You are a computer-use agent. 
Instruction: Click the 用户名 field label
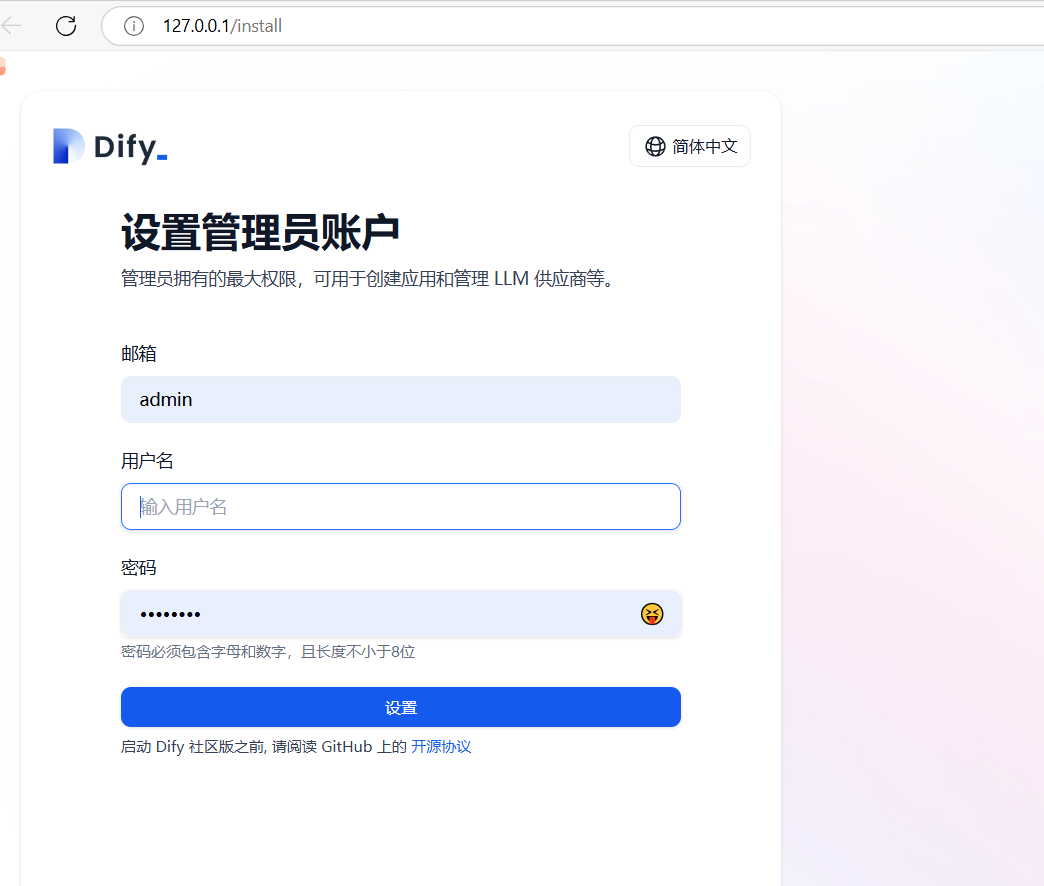[147, 461]
